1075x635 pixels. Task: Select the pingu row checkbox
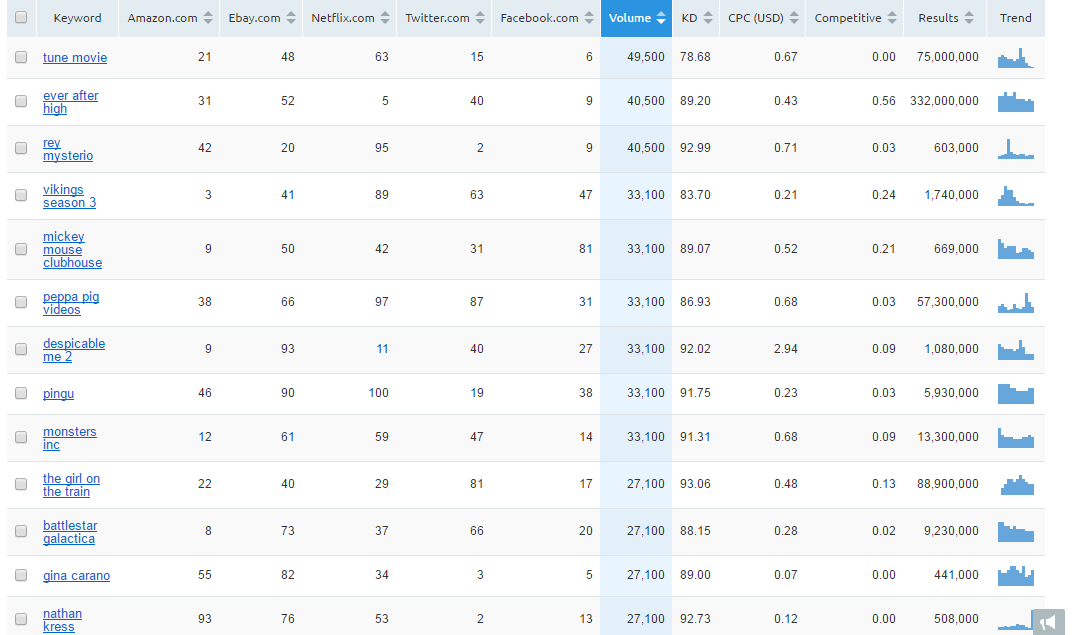tap(21, 393)
